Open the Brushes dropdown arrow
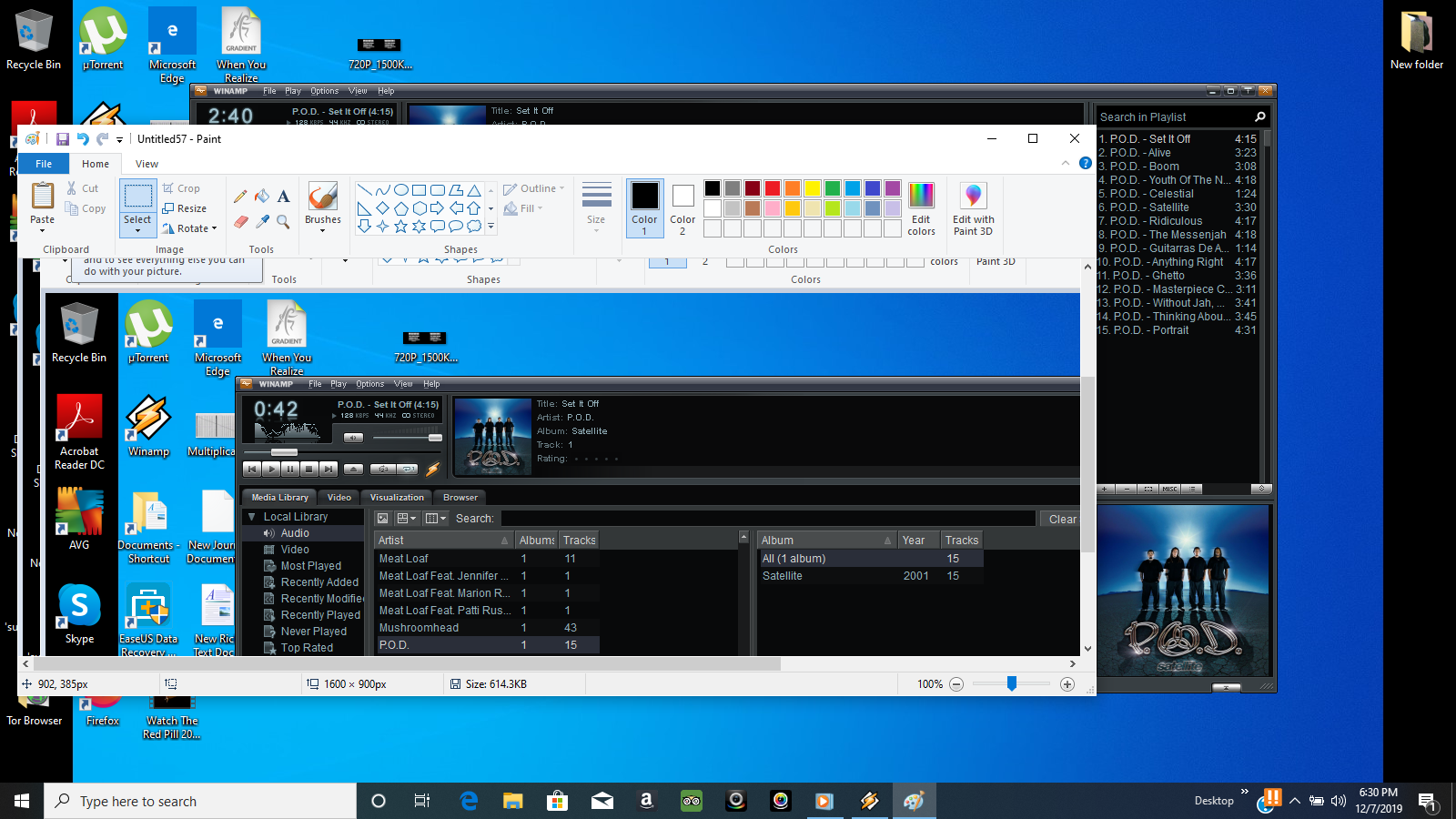 click(x=323, y=230)
